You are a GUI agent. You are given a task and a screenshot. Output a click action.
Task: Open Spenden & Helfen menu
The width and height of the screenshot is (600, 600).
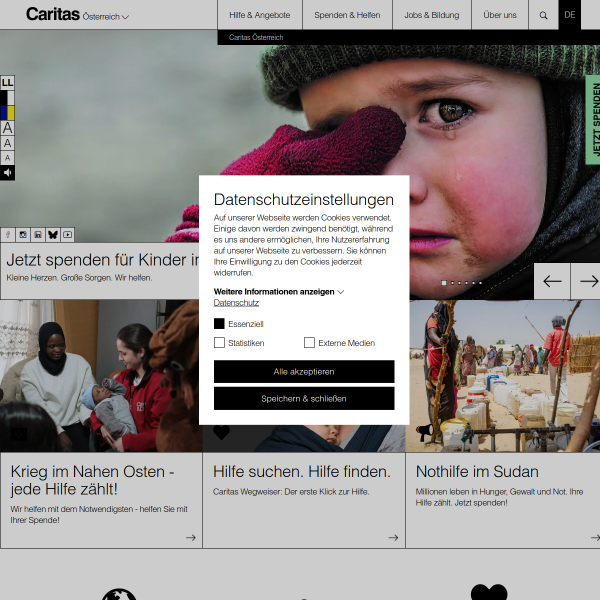(347, 15)
